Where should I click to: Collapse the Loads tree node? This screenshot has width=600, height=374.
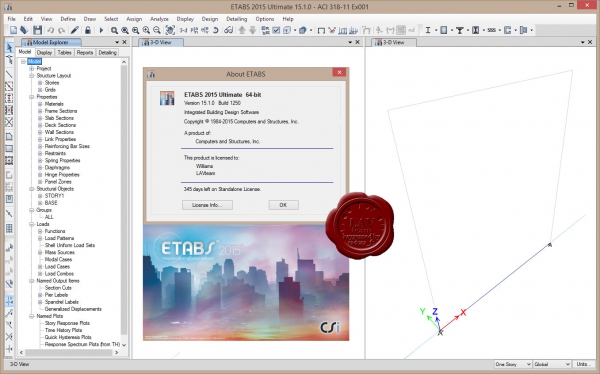pos(32,224)
